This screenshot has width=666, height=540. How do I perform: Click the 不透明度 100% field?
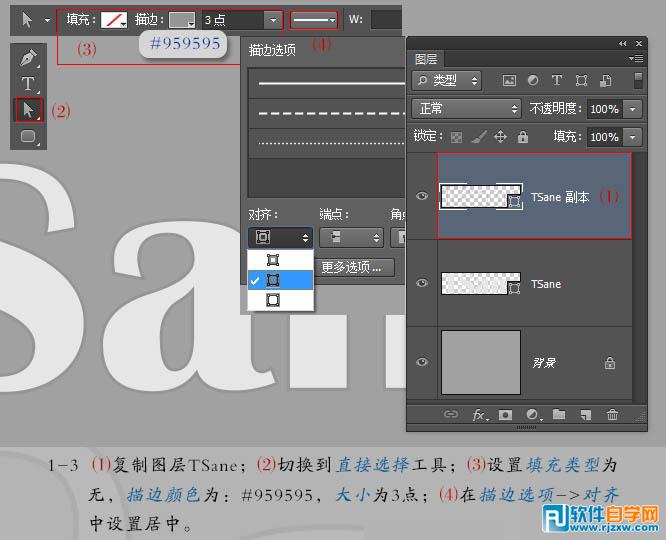604,109
